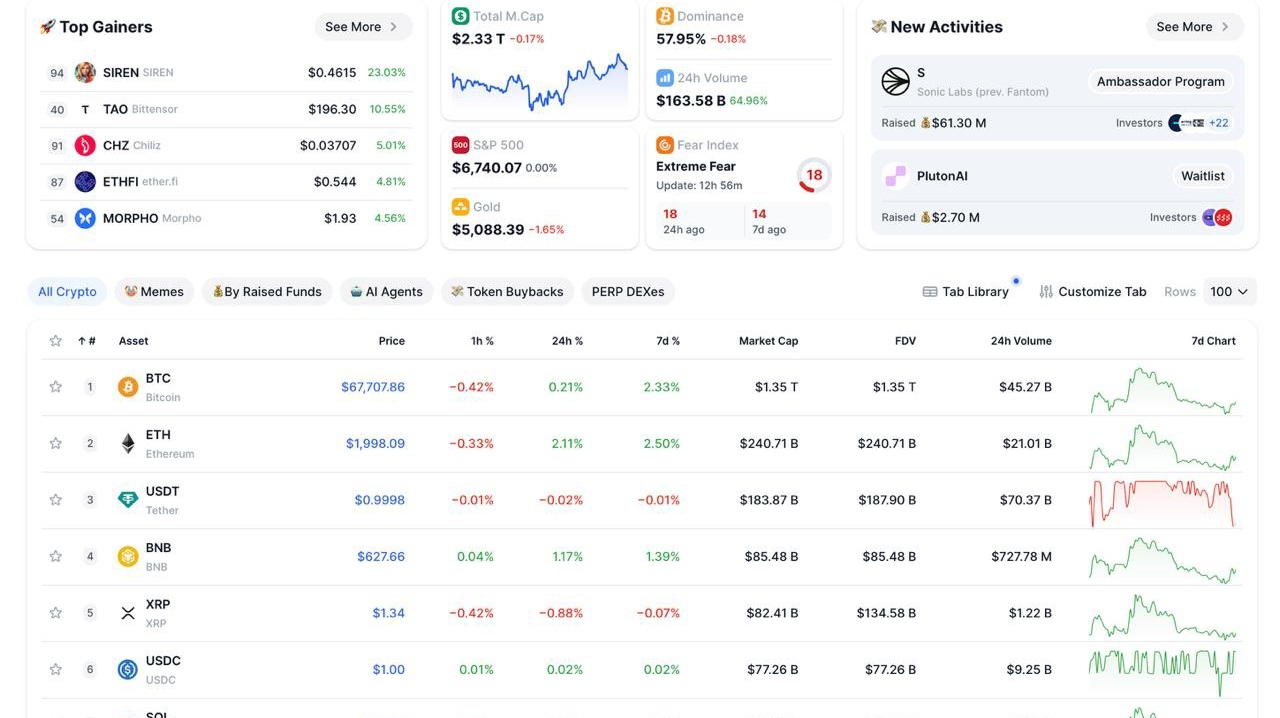
Task: Sort table by 24h Volume column
Action: click(x=1021, y=341)
